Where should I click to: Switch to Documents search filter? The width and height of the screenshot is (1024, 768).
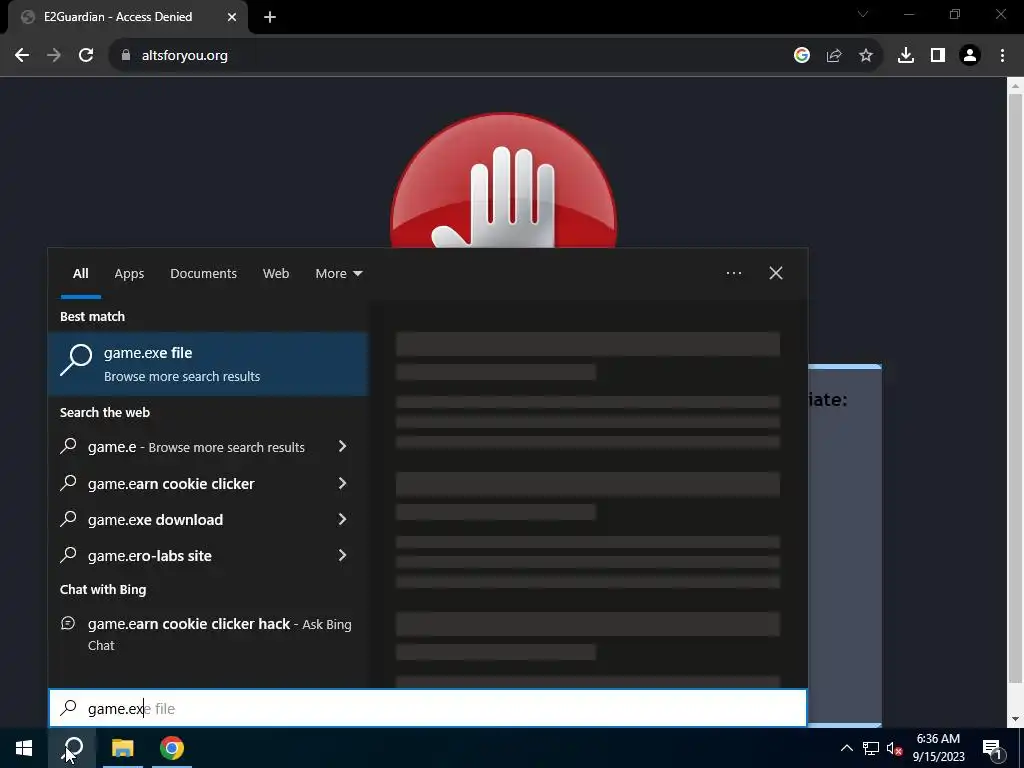pos(203,274)
